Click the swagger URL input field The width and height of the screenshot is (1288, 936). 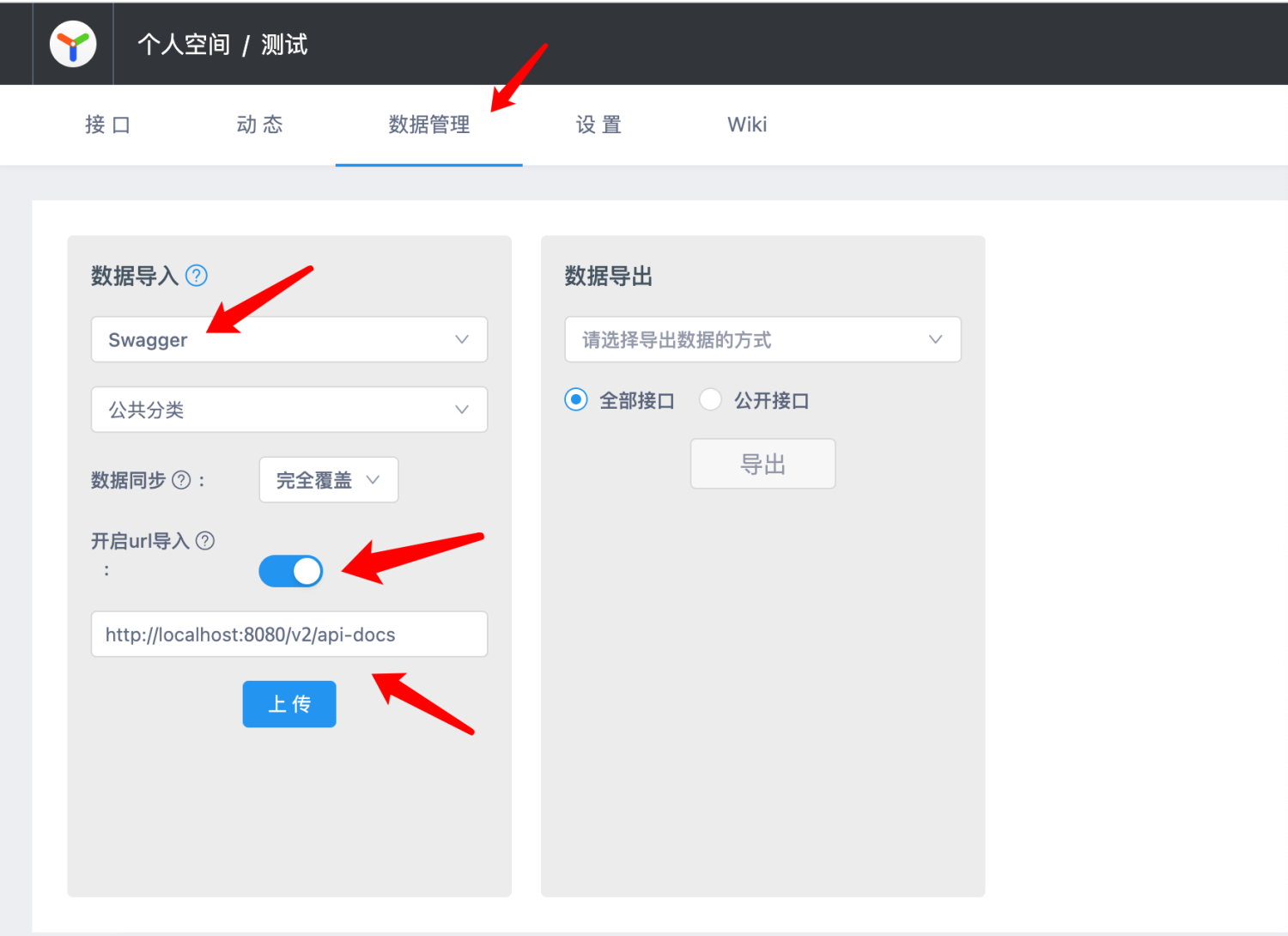click(289, 635)
